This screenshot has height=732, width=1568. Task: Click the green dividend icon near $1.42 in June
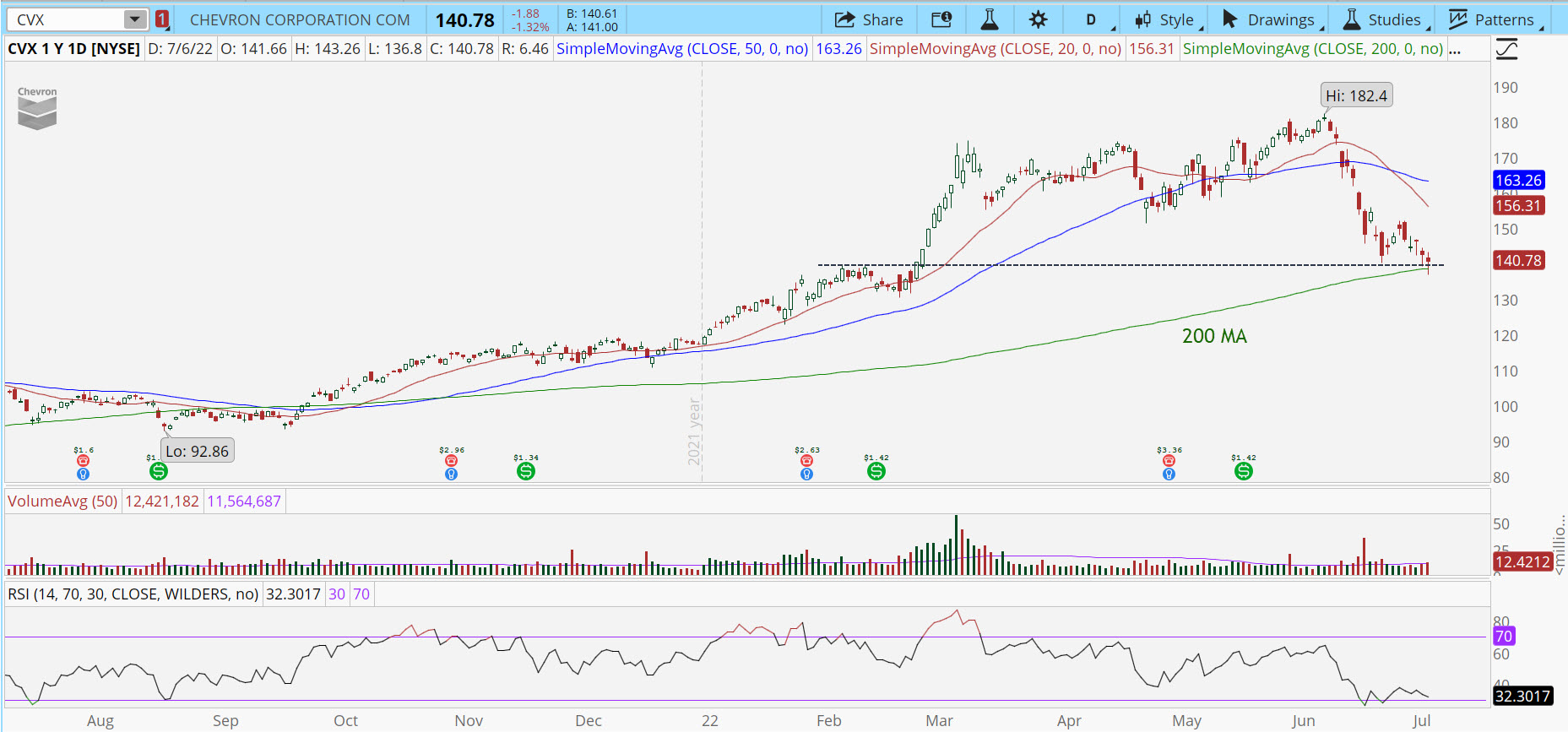coord(1244,471)
